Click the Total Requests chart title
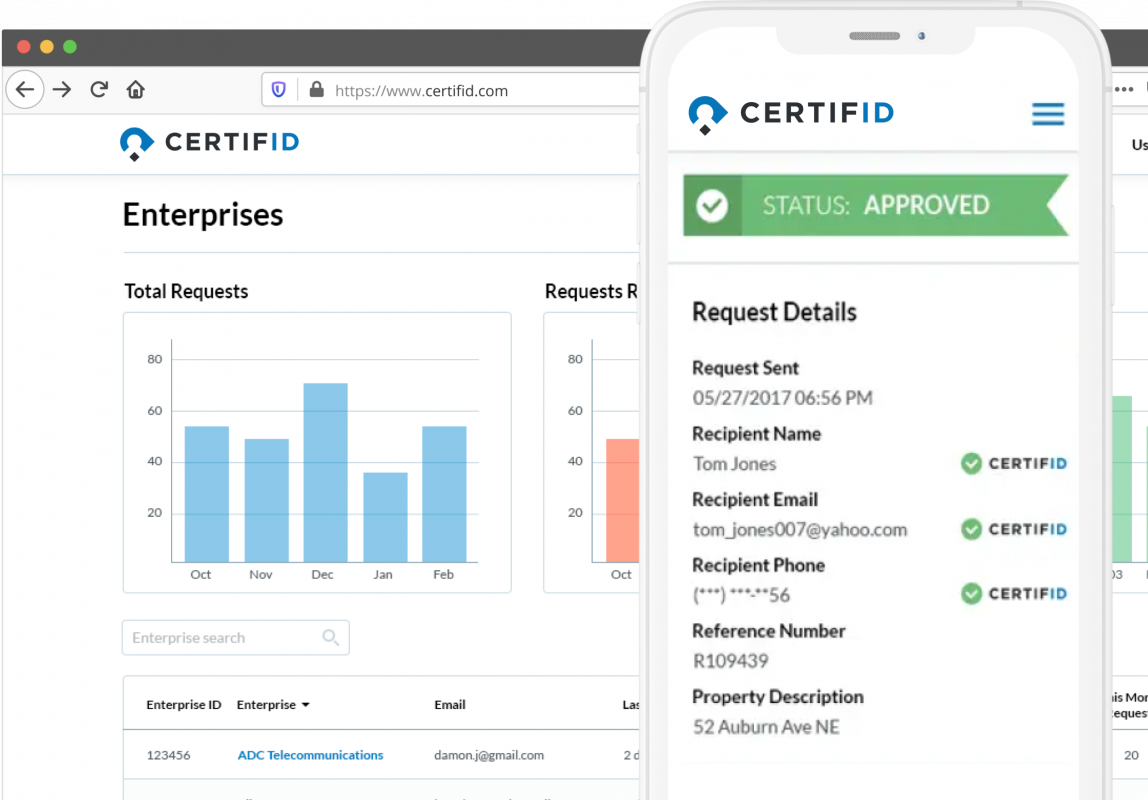Image resolution: width=1148 pixels, height=800 pixels. (186, 291)
